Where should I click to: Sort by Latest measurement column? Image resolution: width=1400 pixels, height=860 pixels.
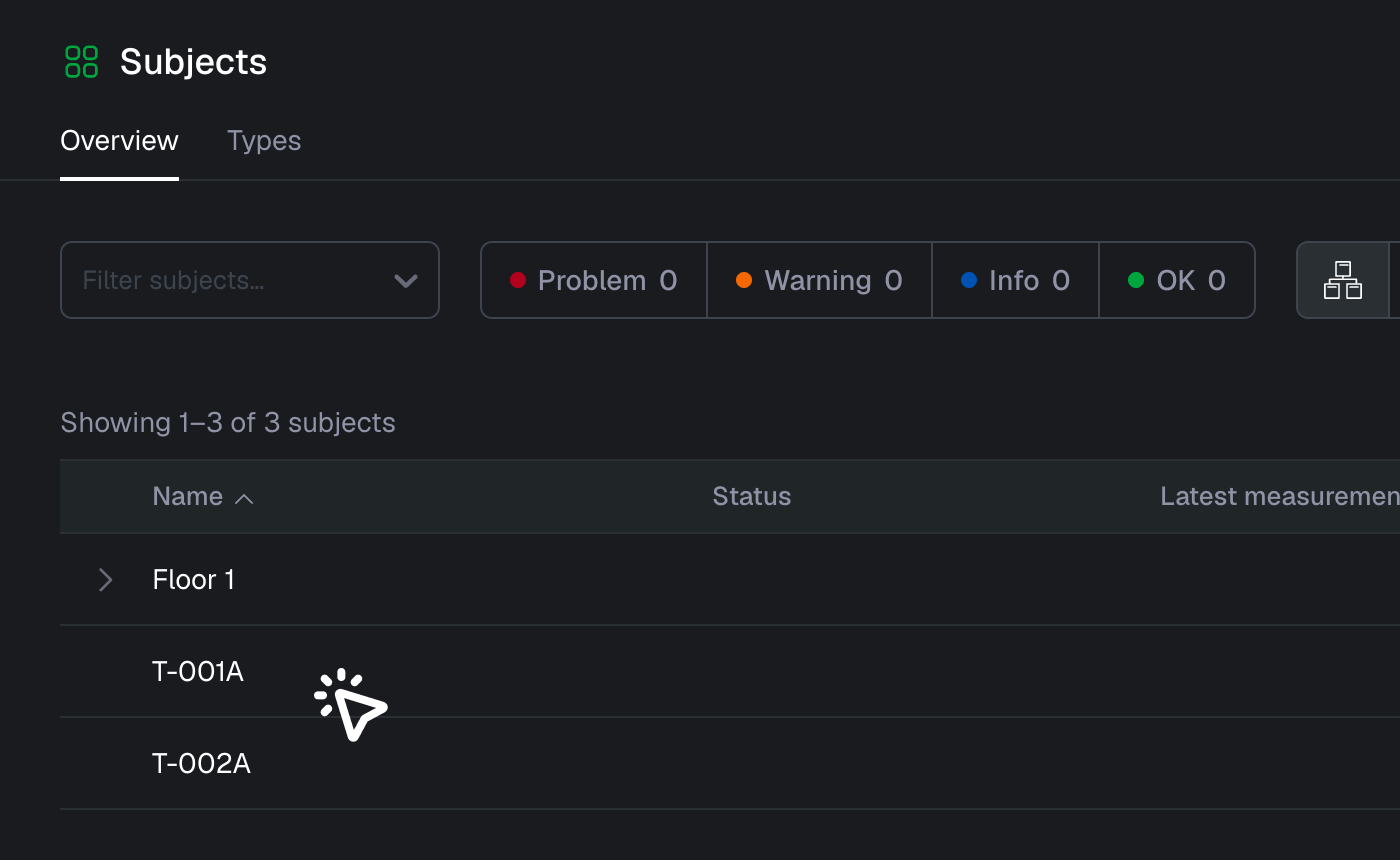[x=1280, y=497]
